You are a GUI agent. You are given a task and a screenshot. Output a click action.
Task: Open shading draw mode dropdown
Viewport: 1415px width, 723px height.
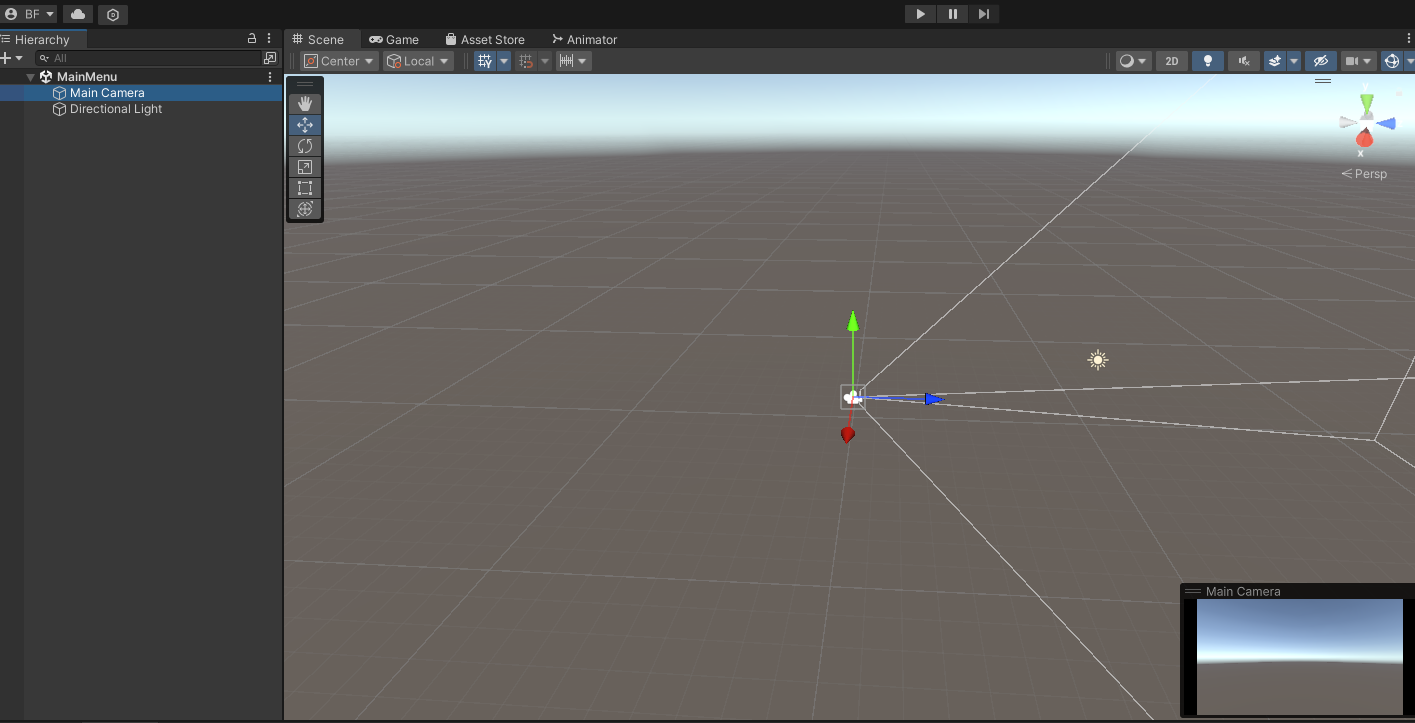click(x=1134, y=61)
